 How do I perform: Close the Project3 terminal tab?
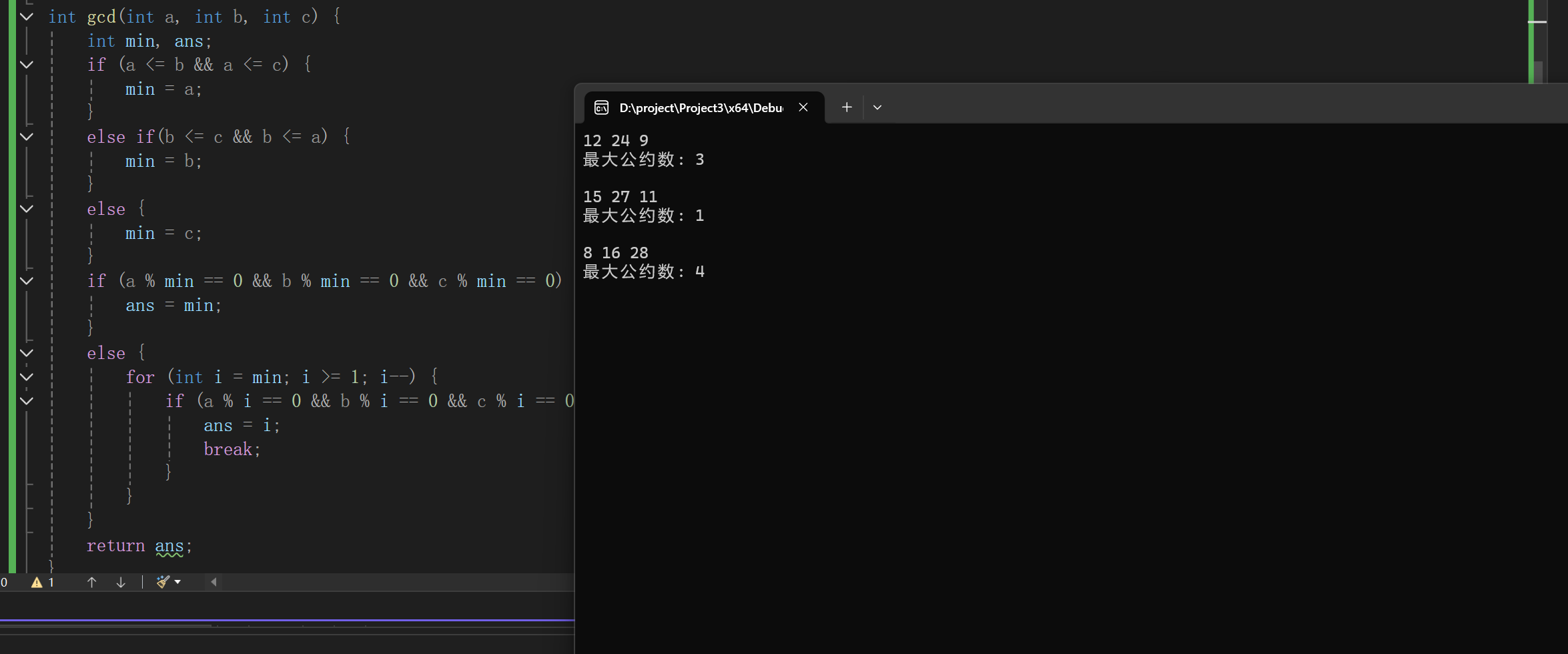(803, 107)
